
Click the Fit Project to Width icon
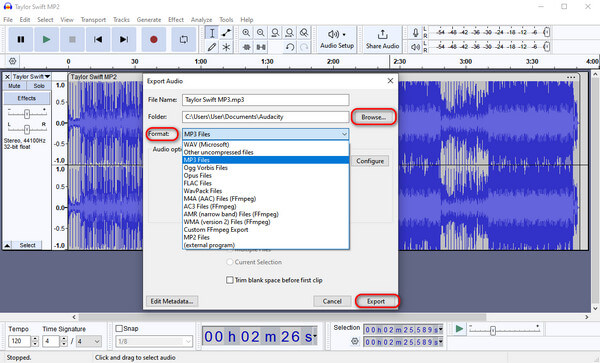click(289, 33)
